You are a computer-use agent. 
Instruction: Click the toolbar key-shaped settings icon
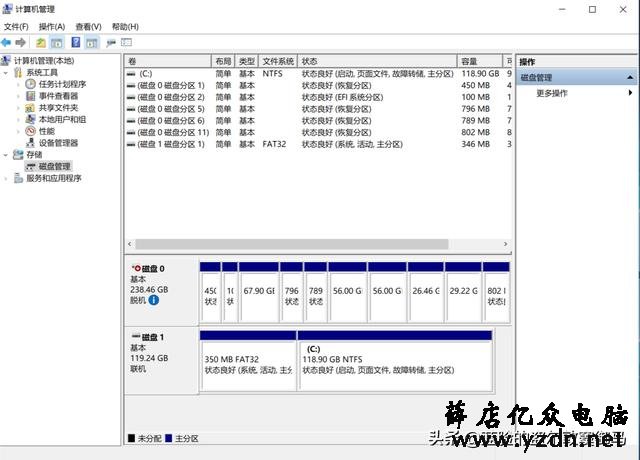coord(111,42)
